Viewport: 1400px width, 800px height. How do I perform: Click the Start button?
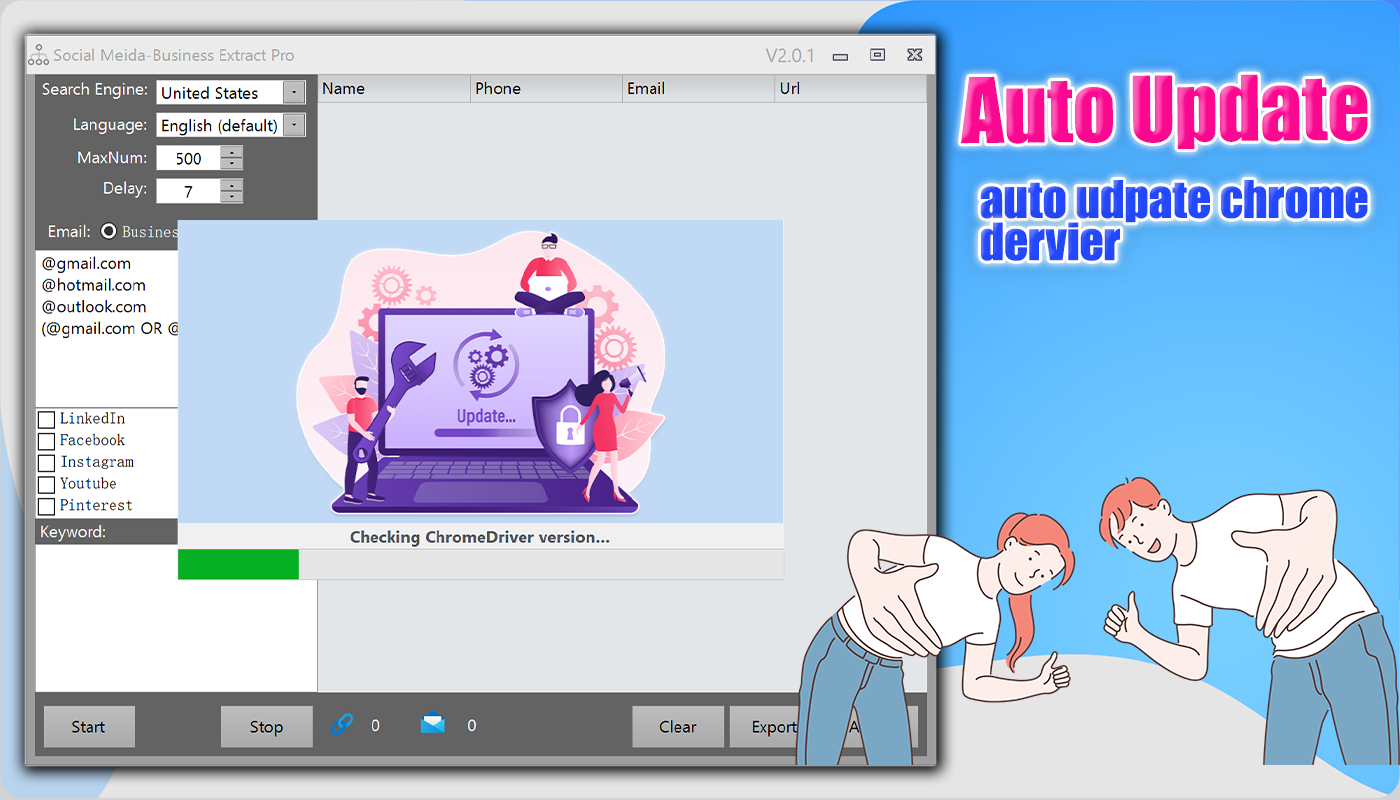click(x=89, y=727)
